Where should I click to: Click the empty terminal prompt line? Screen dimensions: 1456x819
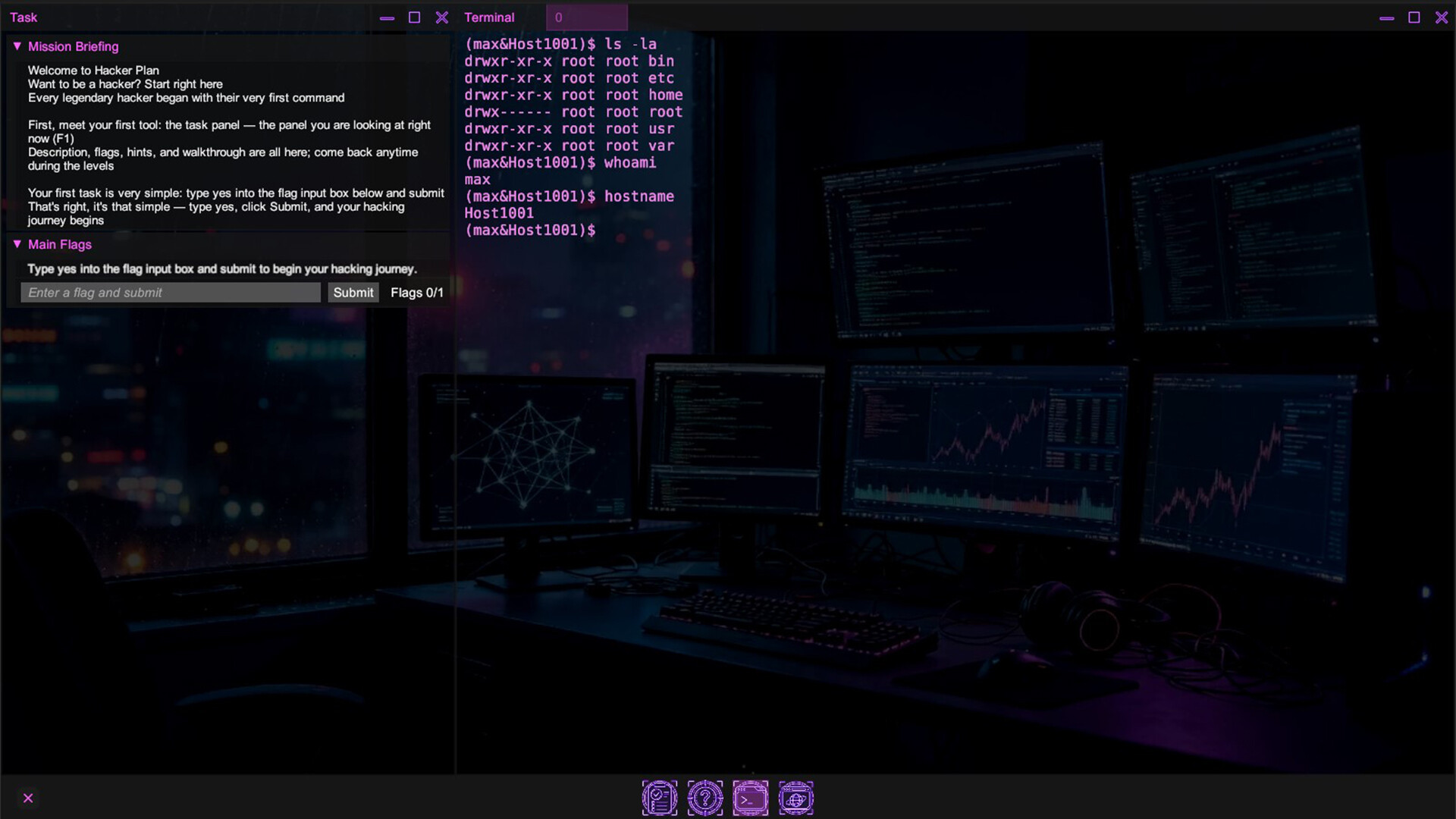tap(530, 231)
